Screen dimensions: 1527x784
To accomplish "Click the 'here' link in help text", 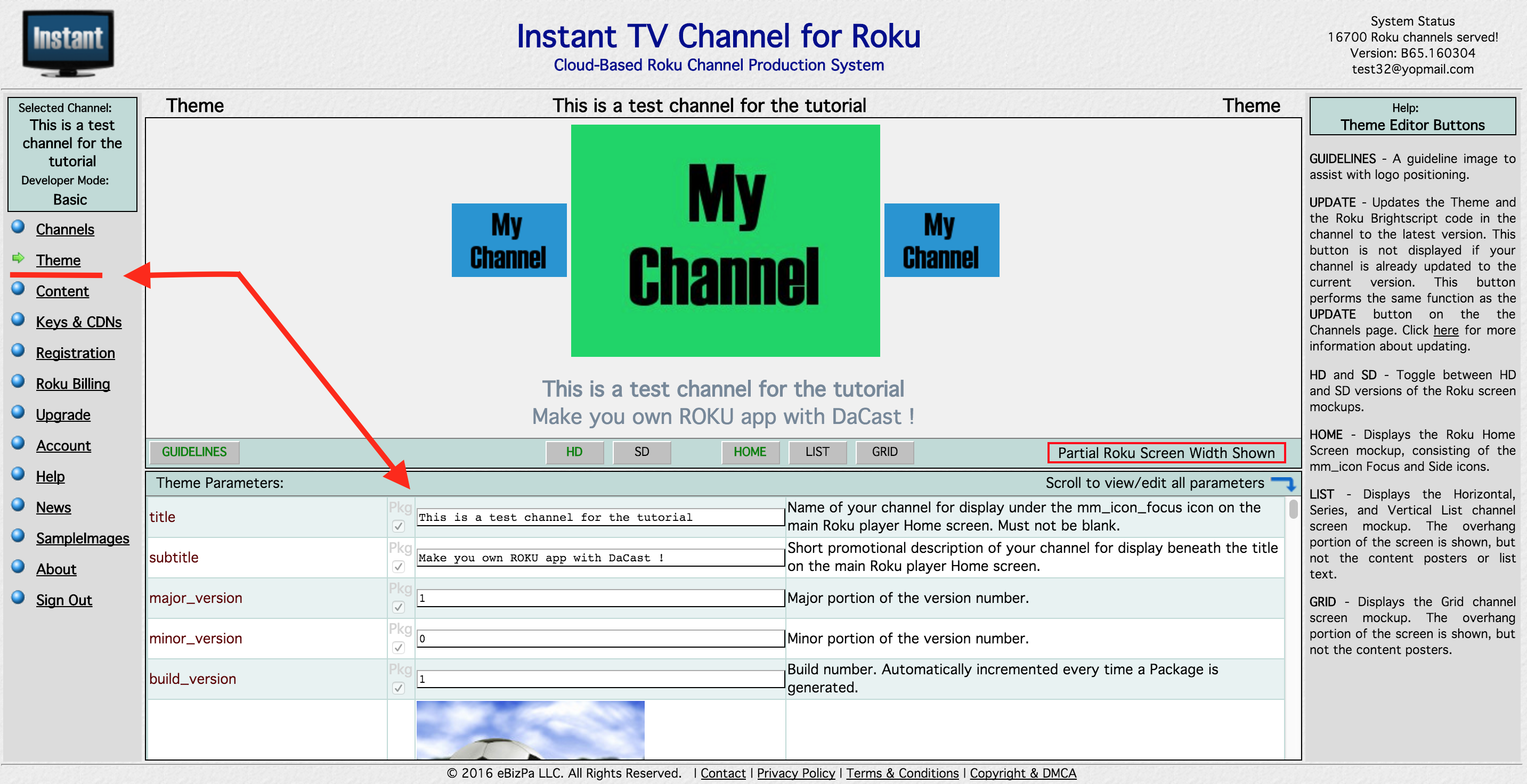I will click(1446, 330).
